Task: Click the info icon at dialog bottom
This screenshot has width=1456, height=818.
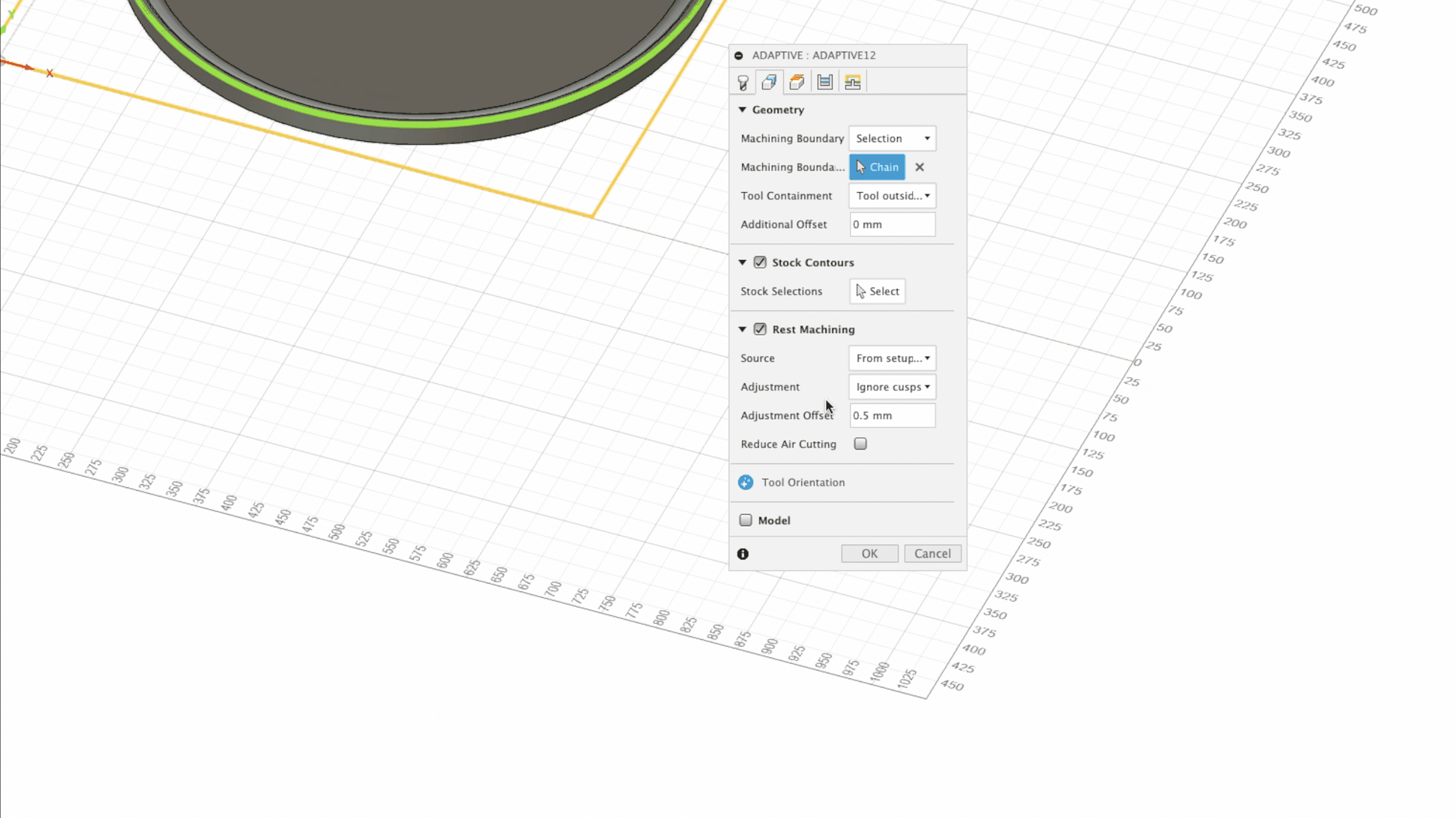Action: coord(743,553)
